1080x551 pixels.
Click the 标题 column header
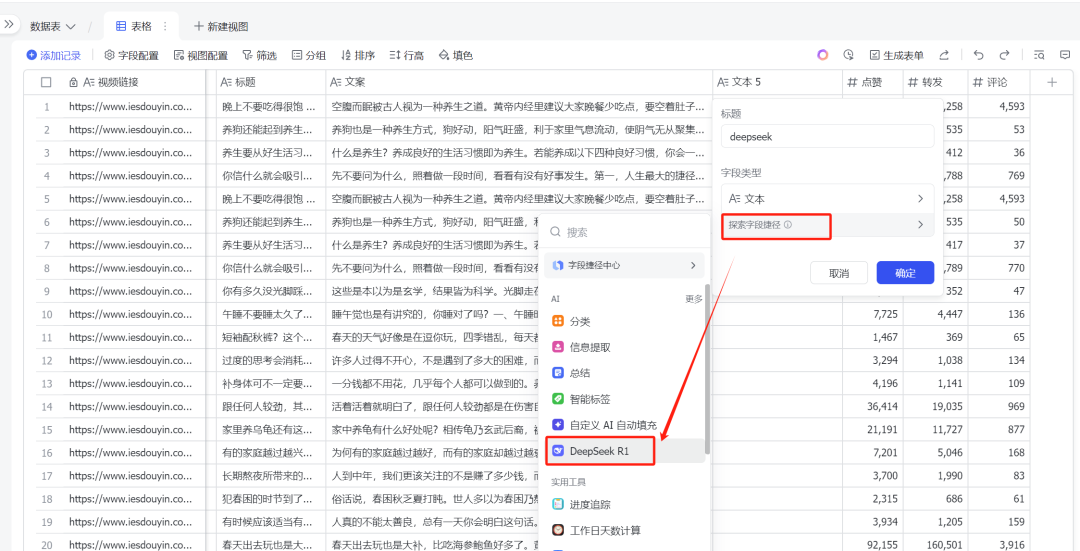271,82
